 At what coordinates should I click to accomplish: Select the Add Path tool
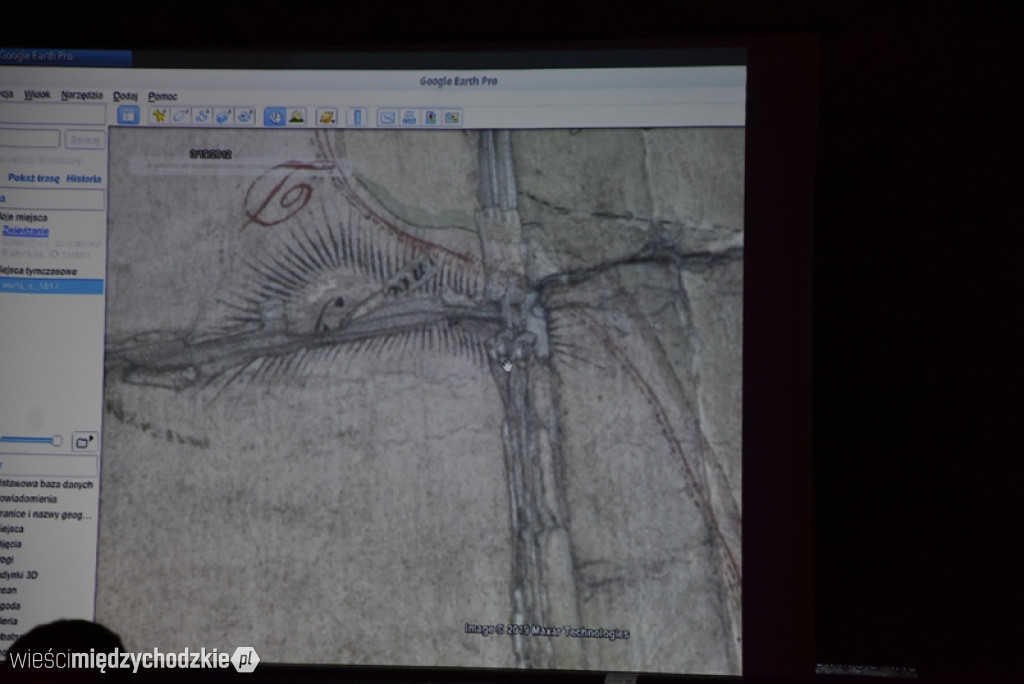[x=202, y=116]
